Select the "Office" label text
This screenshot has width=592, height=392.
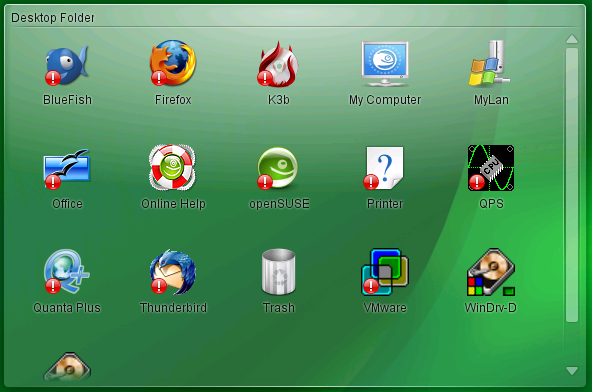coord(67,204)
